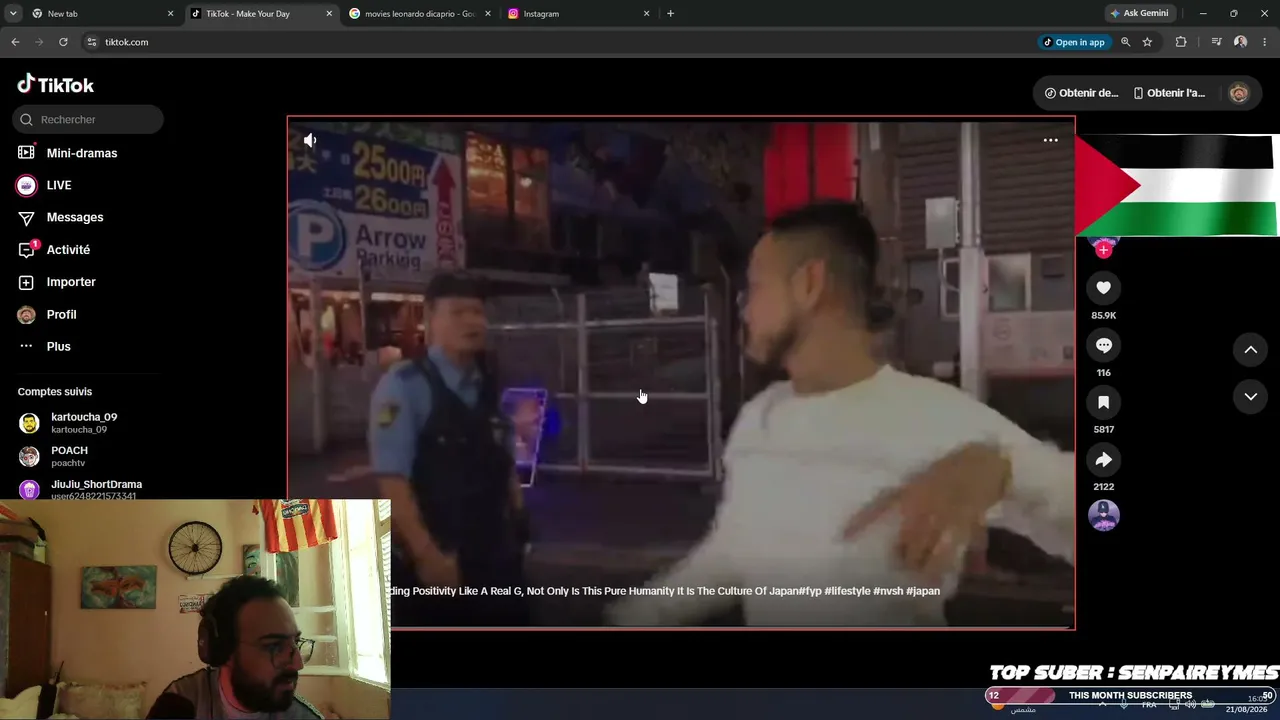Click the Rechercher search field
The width and height of the screenshot is (1280, 720).
click(88, 119)
